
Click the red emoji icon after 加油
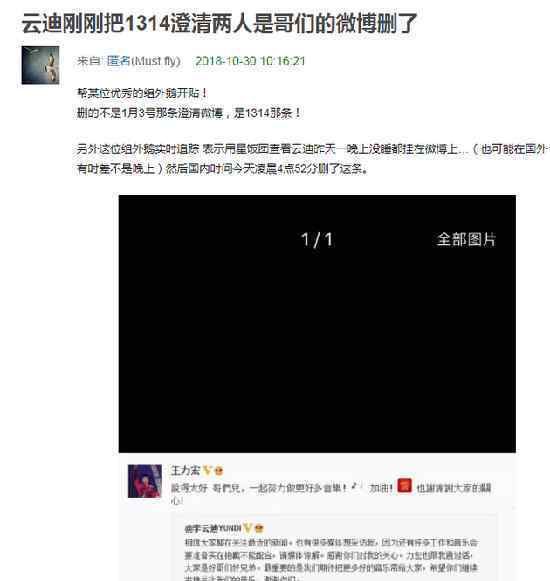(404, 485)
